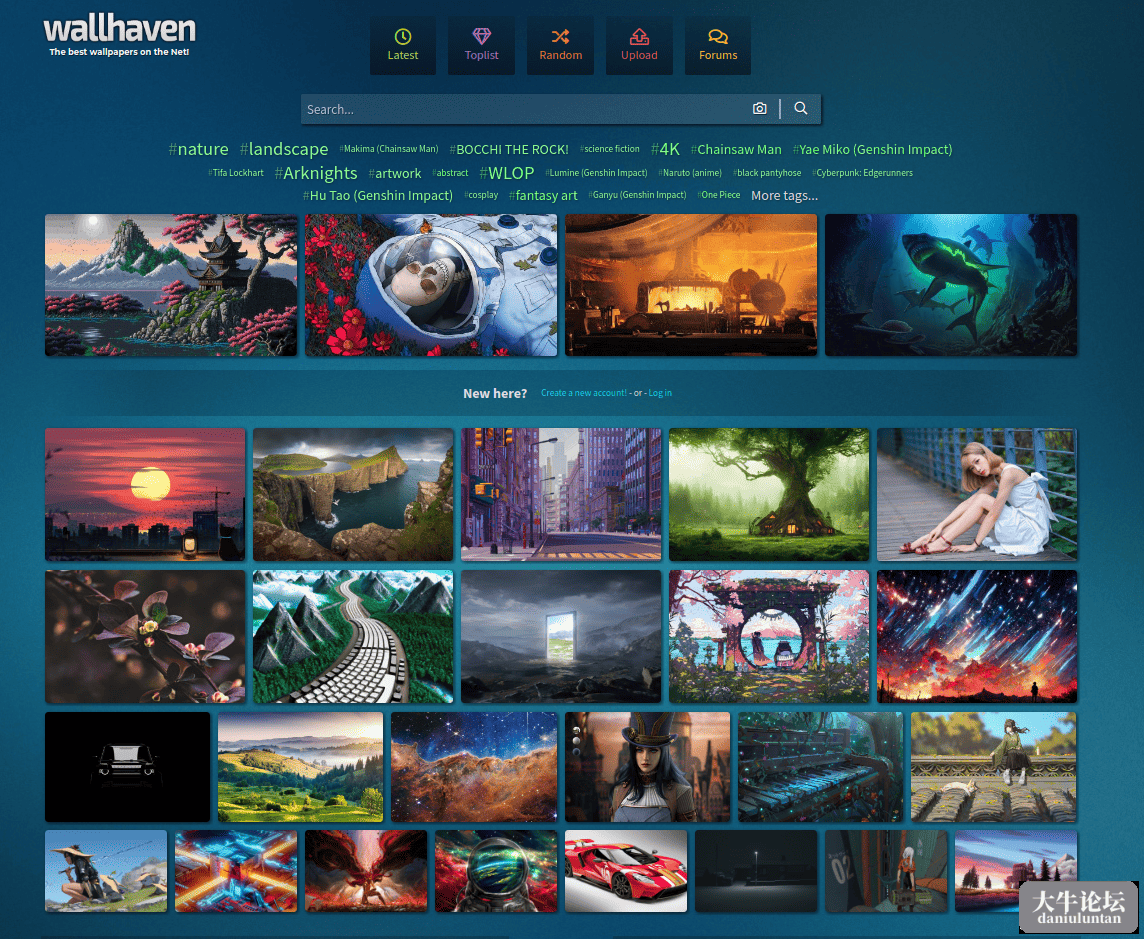Open the straw hat samurai wallpaper
The width and height of the screenshot is (1144, 939).
click(107, 871)
